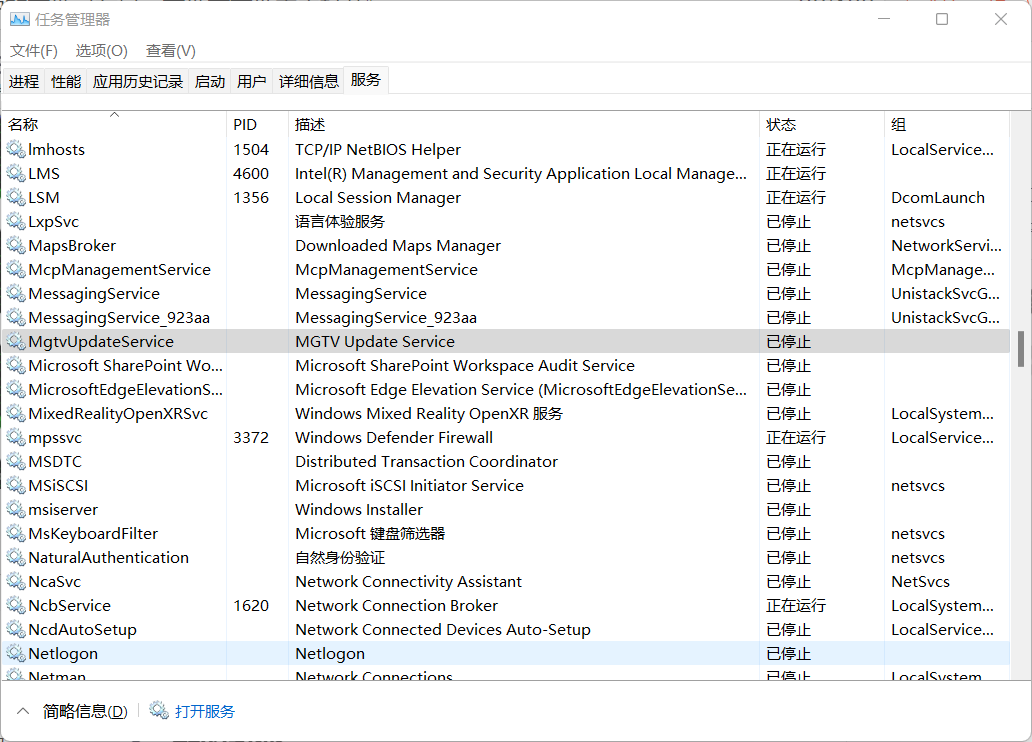Open the 选项(O) menu
This screenshot has height=742, width=1032.
[x=102, y=51]
